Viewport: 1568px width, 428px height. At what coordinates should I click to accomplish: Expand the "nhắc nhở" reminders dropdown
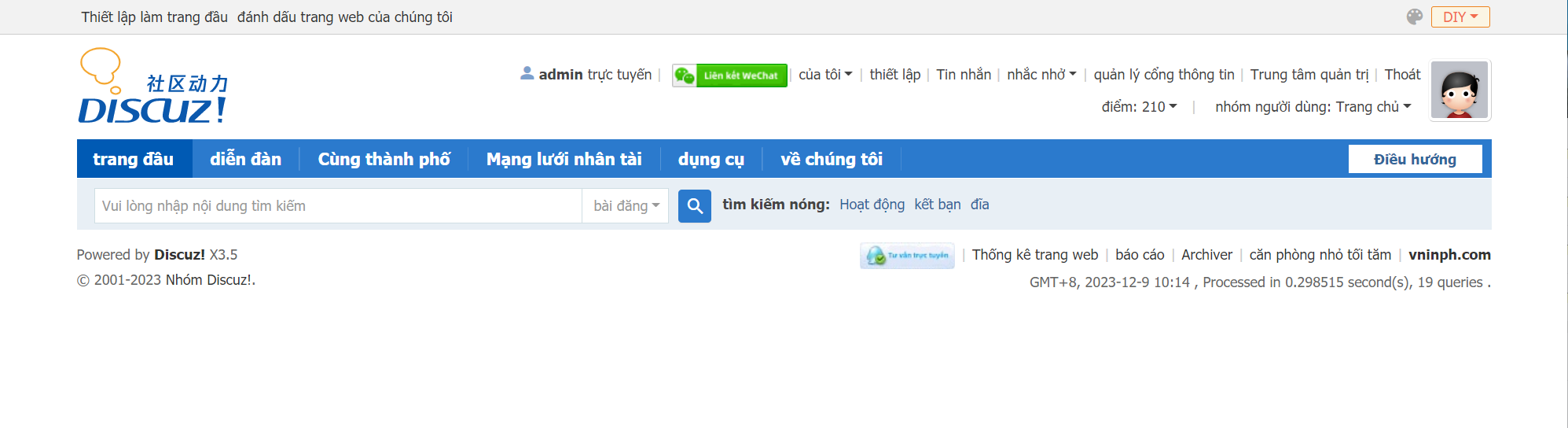pyautogui.click(x=1041, y=75)
